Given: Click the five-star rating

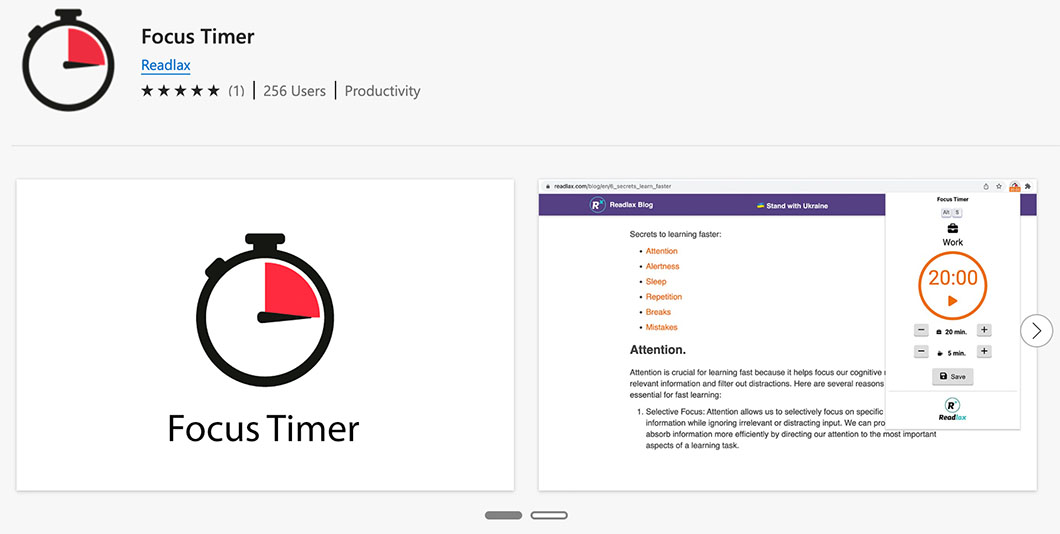Looking at the screenshot, I should (x=180, y=91).
